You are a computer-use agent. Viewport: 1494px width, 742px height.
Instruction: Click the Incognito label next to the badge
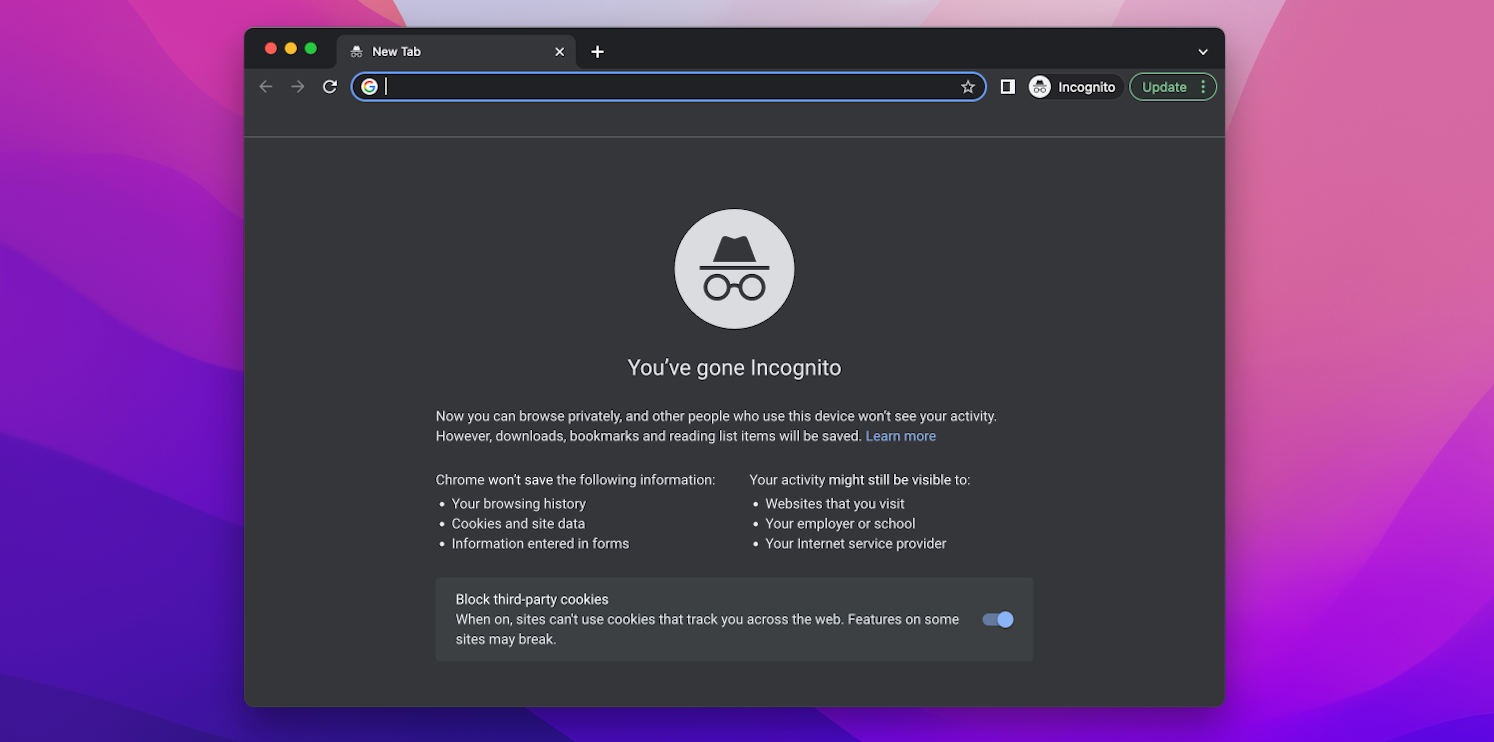pos(1088,86)
